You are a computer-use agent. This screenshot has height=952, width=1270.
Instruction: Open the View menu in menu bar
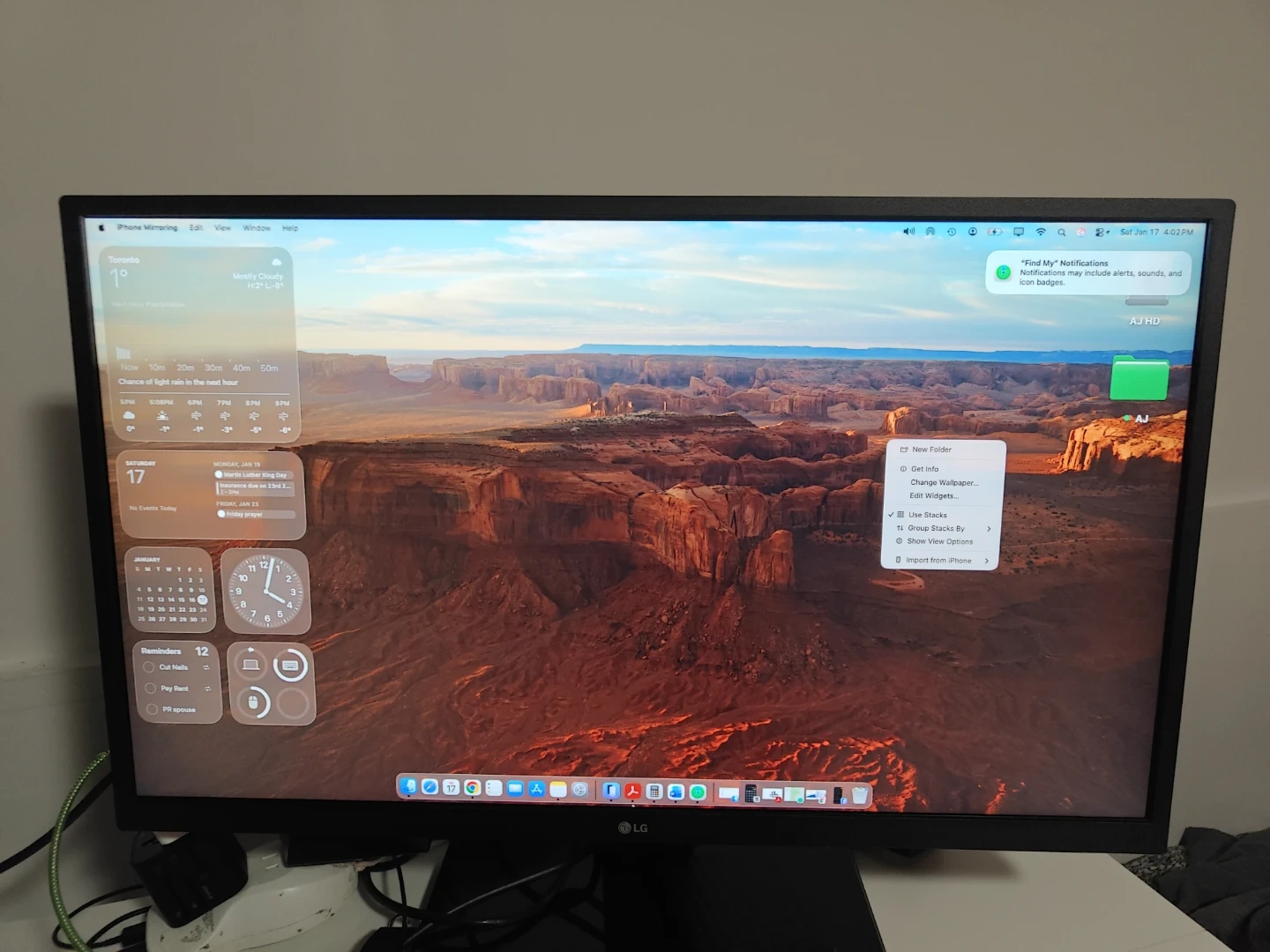(x=222, y=228)
